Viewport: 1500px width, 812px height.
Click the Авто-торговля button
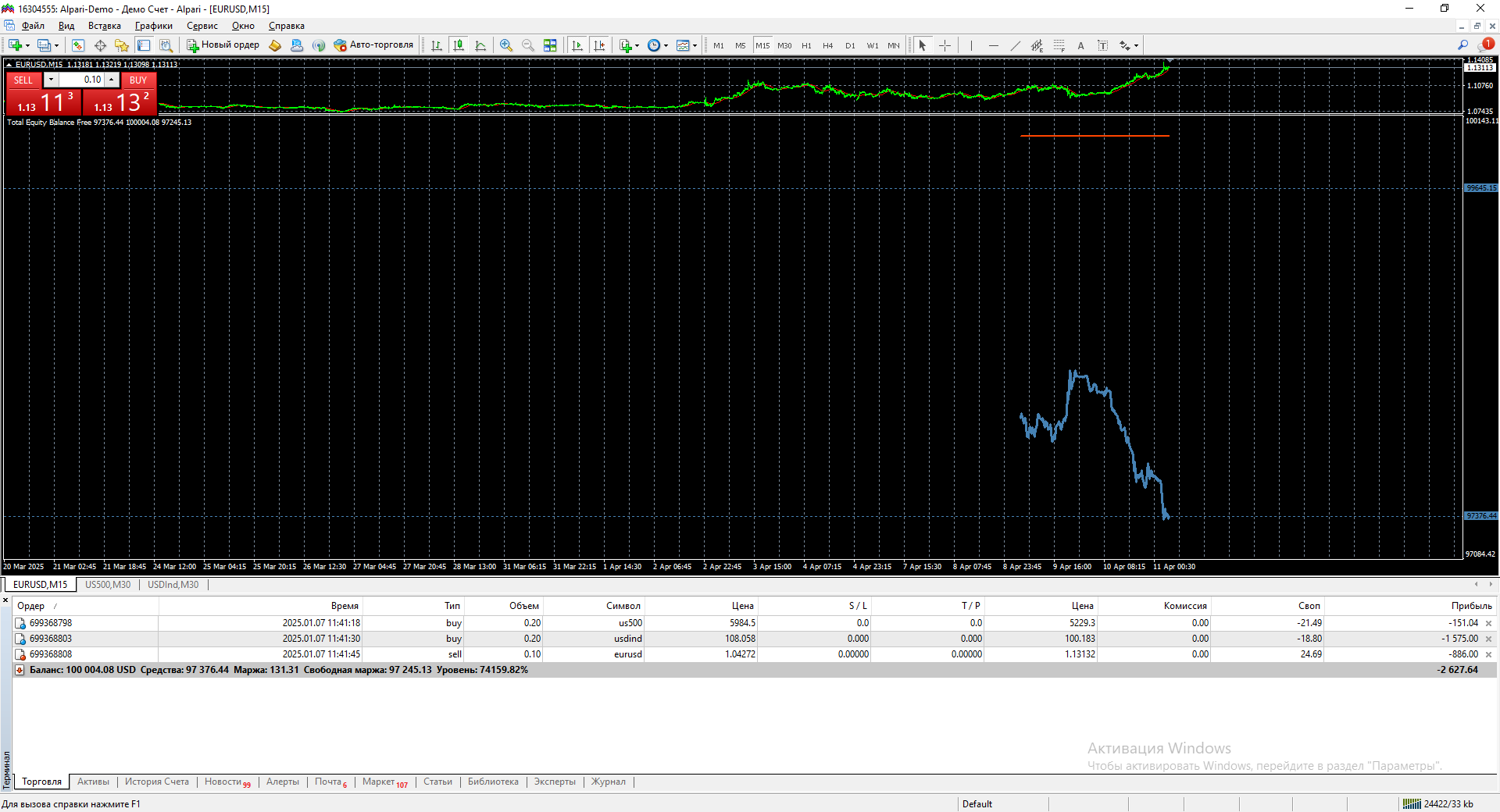[373, 45]
